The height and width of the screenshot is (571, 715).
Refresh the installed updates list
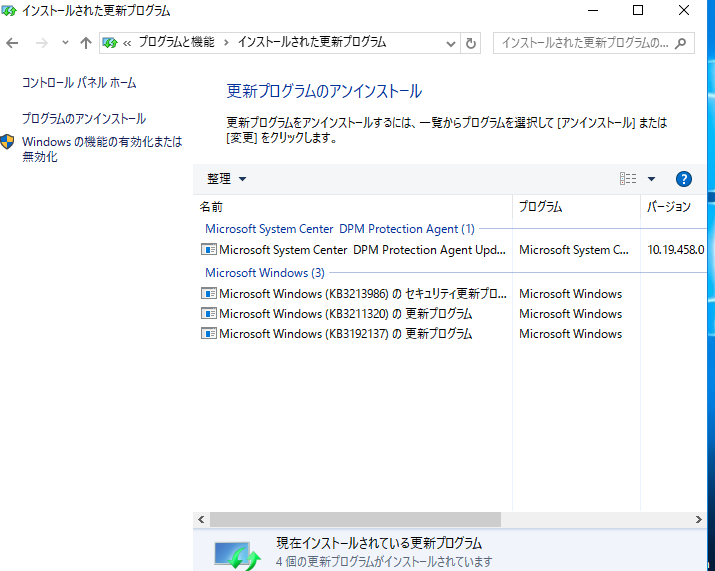click(x=471, y=43)
